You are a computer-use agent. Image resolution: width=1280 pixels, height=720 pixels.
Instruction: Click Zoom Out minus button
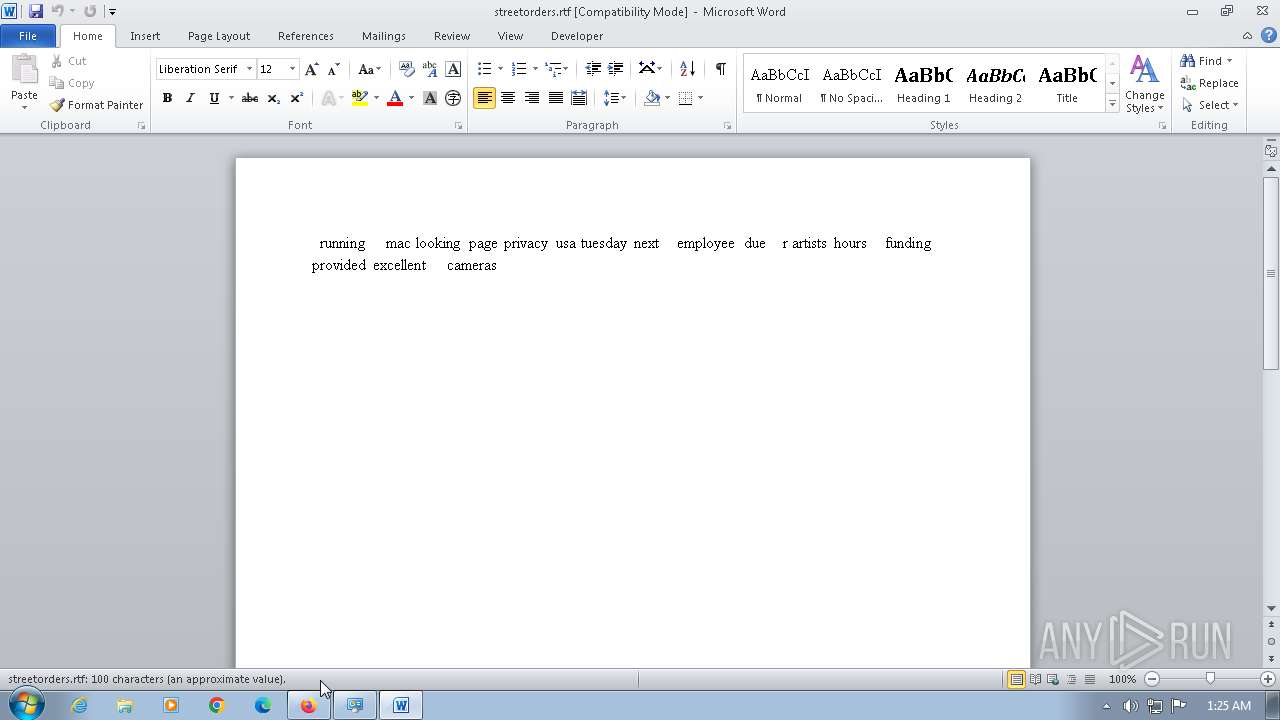[1151, 679]
